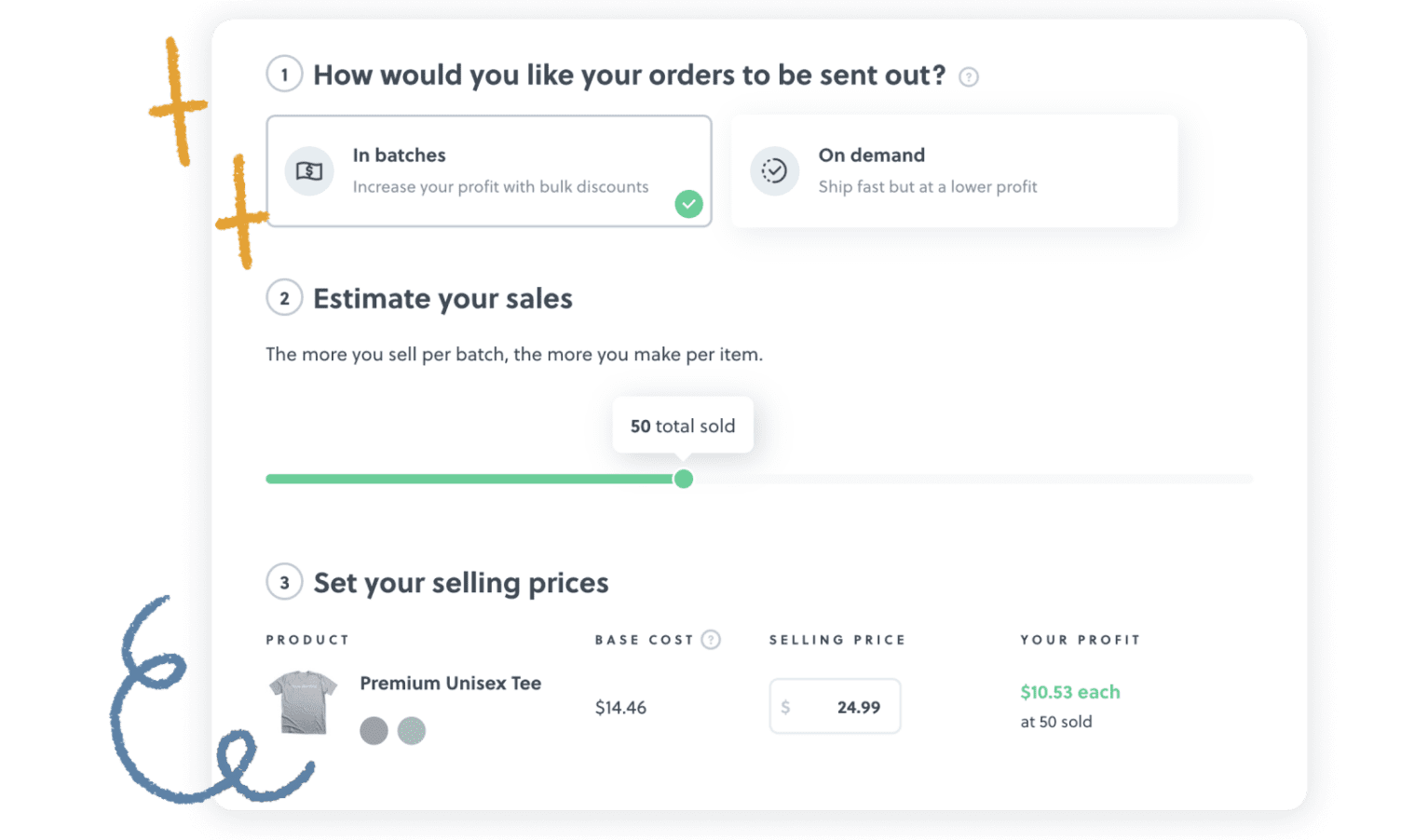The image size is (1401, 840).
Task: Click the step 2 number circle
Action: (284, 298)
